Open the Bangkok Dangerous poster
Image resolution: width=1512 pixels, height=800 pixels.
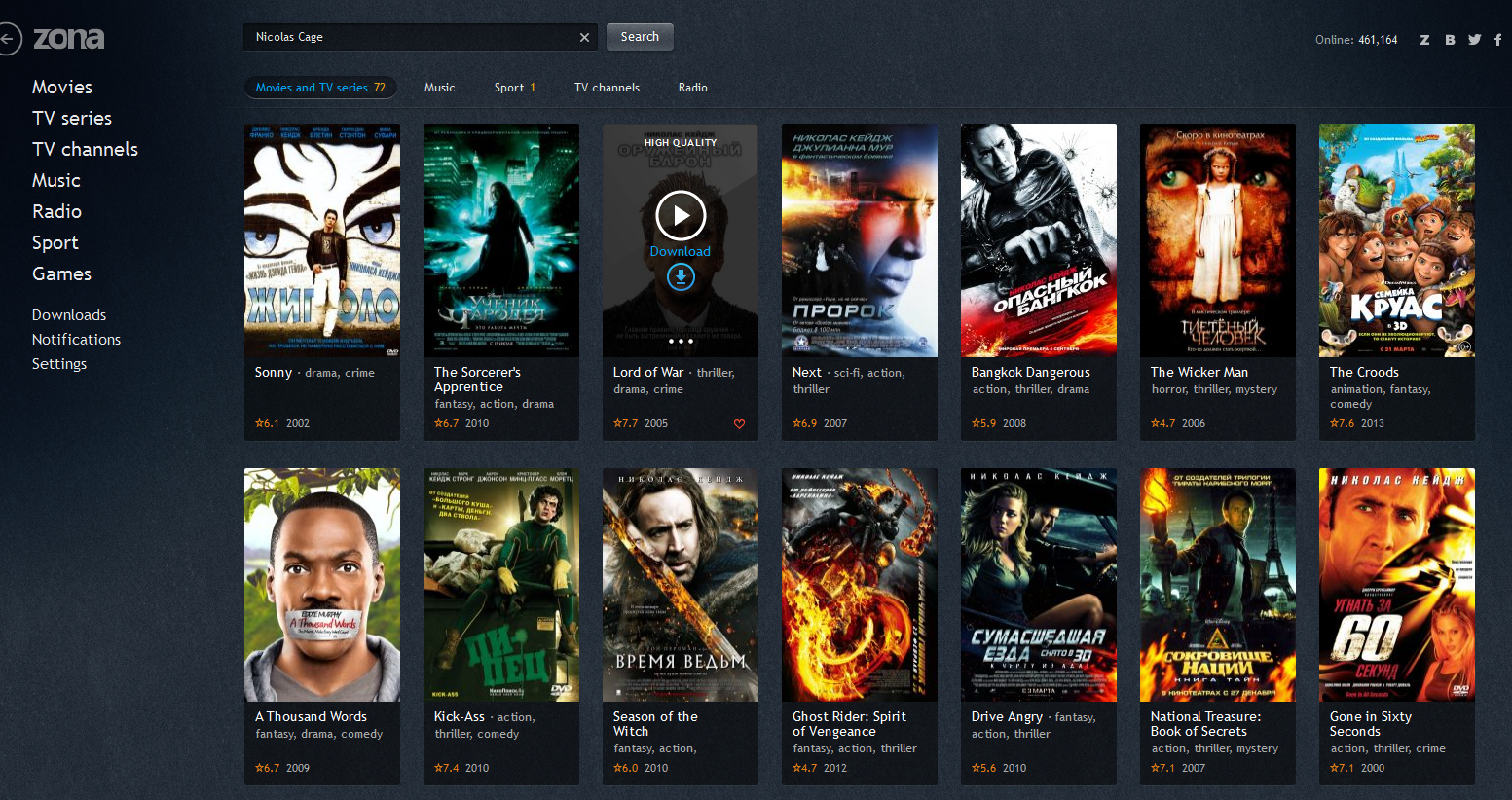tap(1039, 240)
